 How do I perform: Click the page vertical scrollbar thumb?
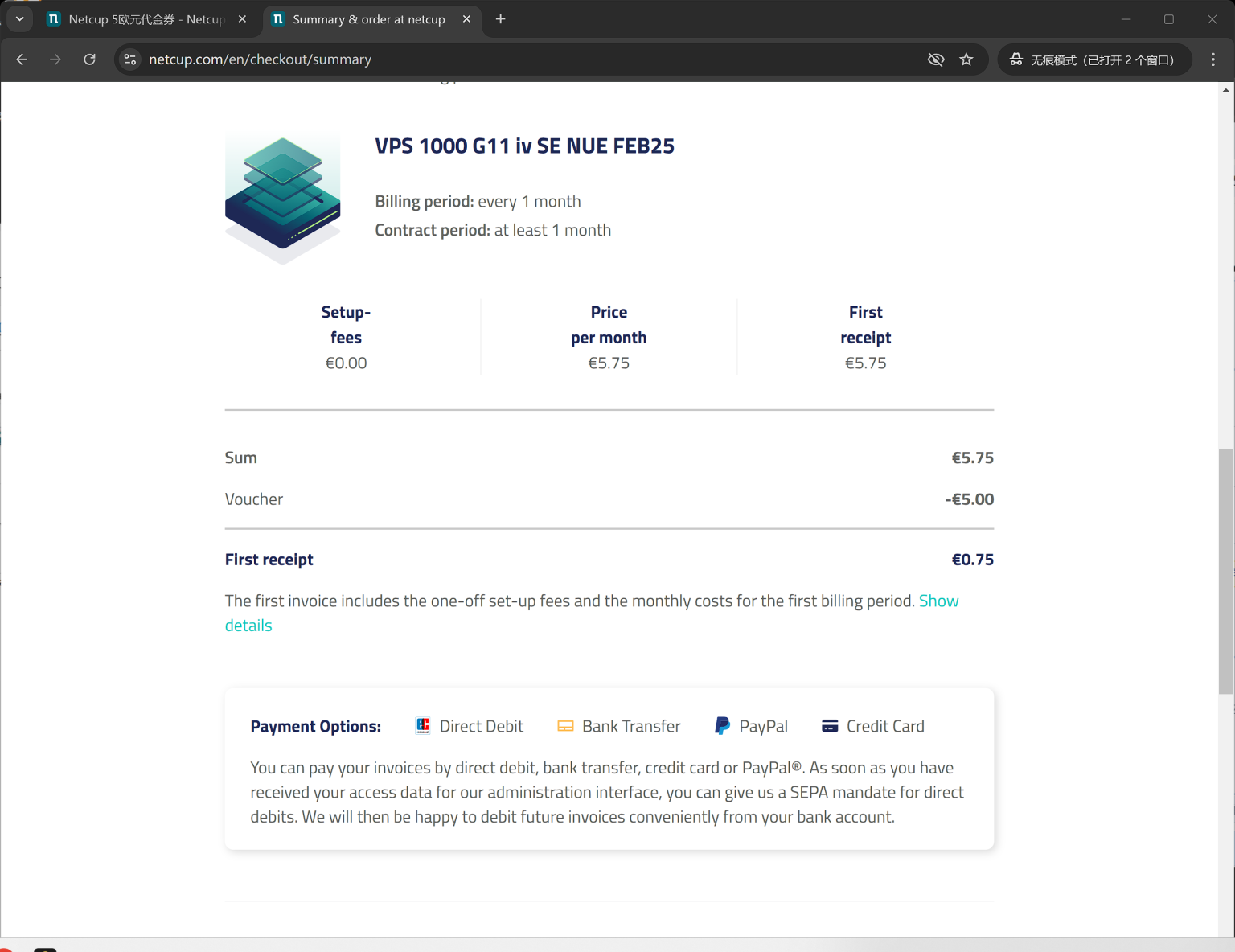point(1225,571)
